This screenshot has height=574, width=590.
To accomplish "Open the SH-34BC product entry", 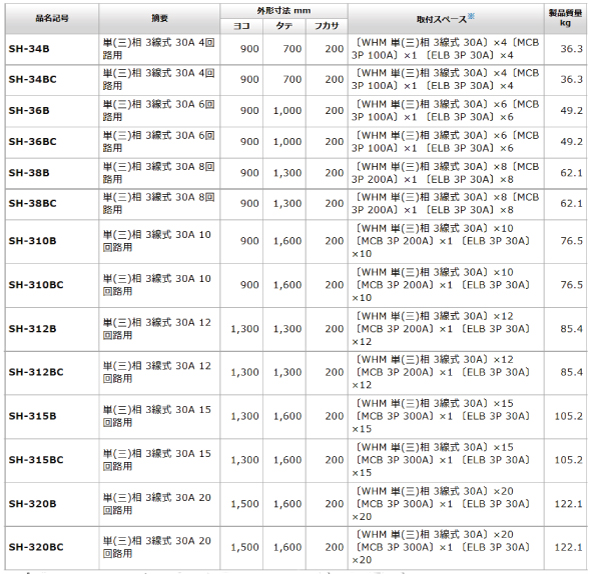I will click(x=33, y=79).
